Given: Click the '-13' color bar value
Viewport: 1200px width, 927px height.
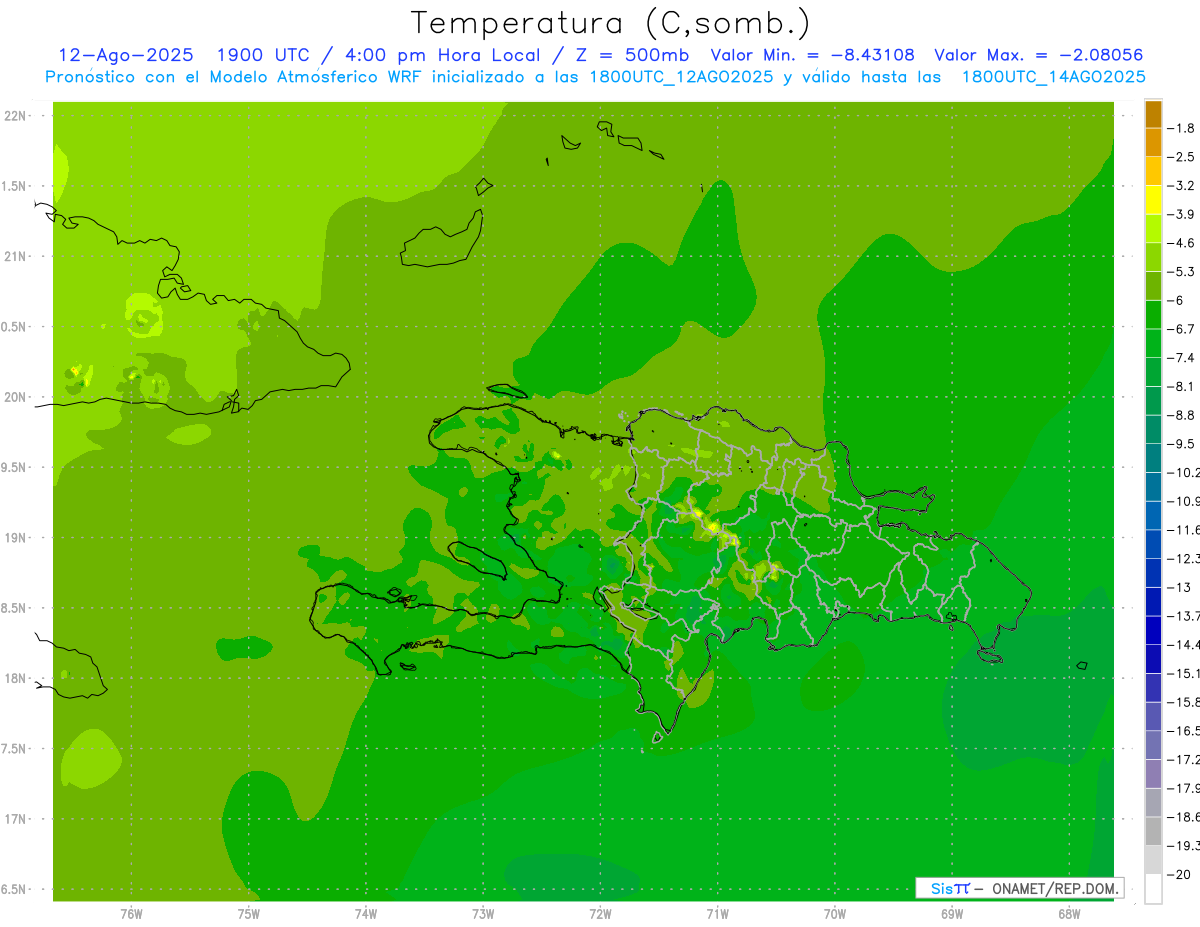Looking at the screenshot, I should (x=1181, y=587).
